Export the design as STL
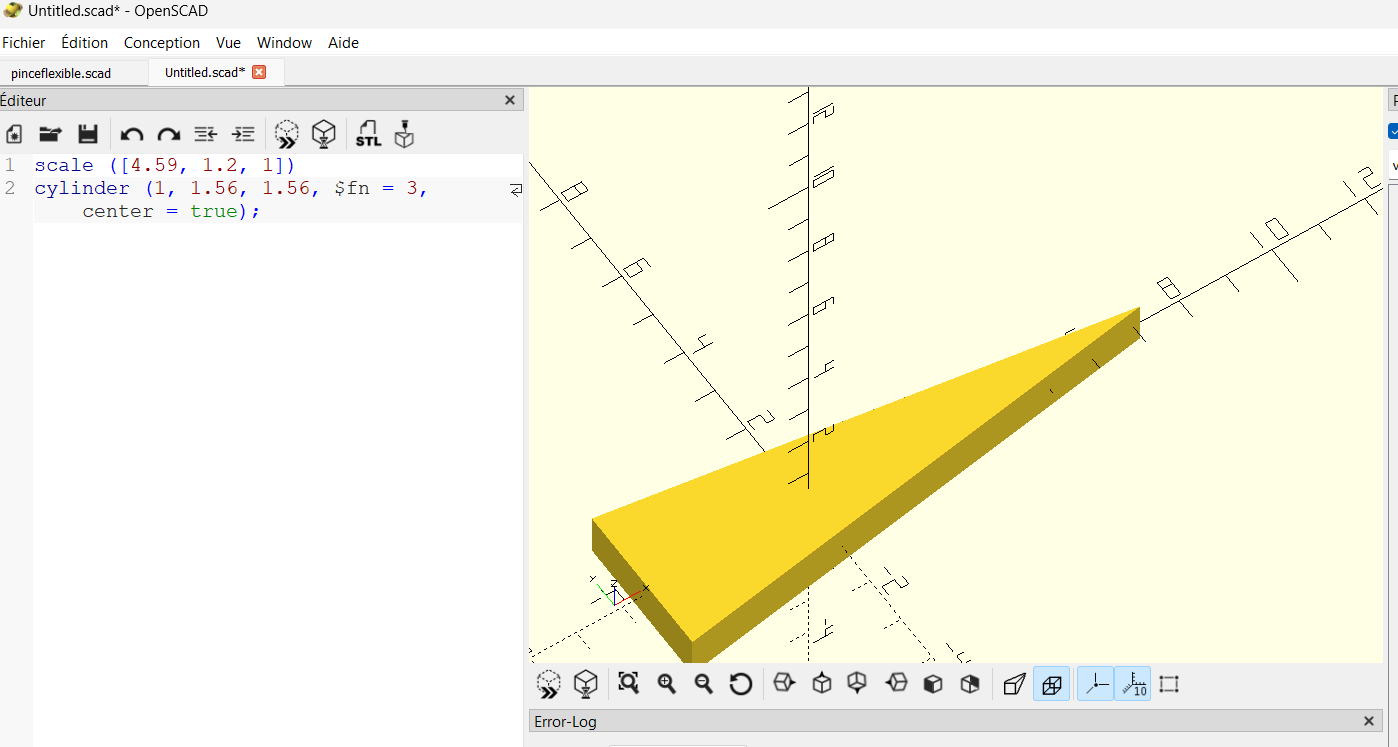 [368, 134]
